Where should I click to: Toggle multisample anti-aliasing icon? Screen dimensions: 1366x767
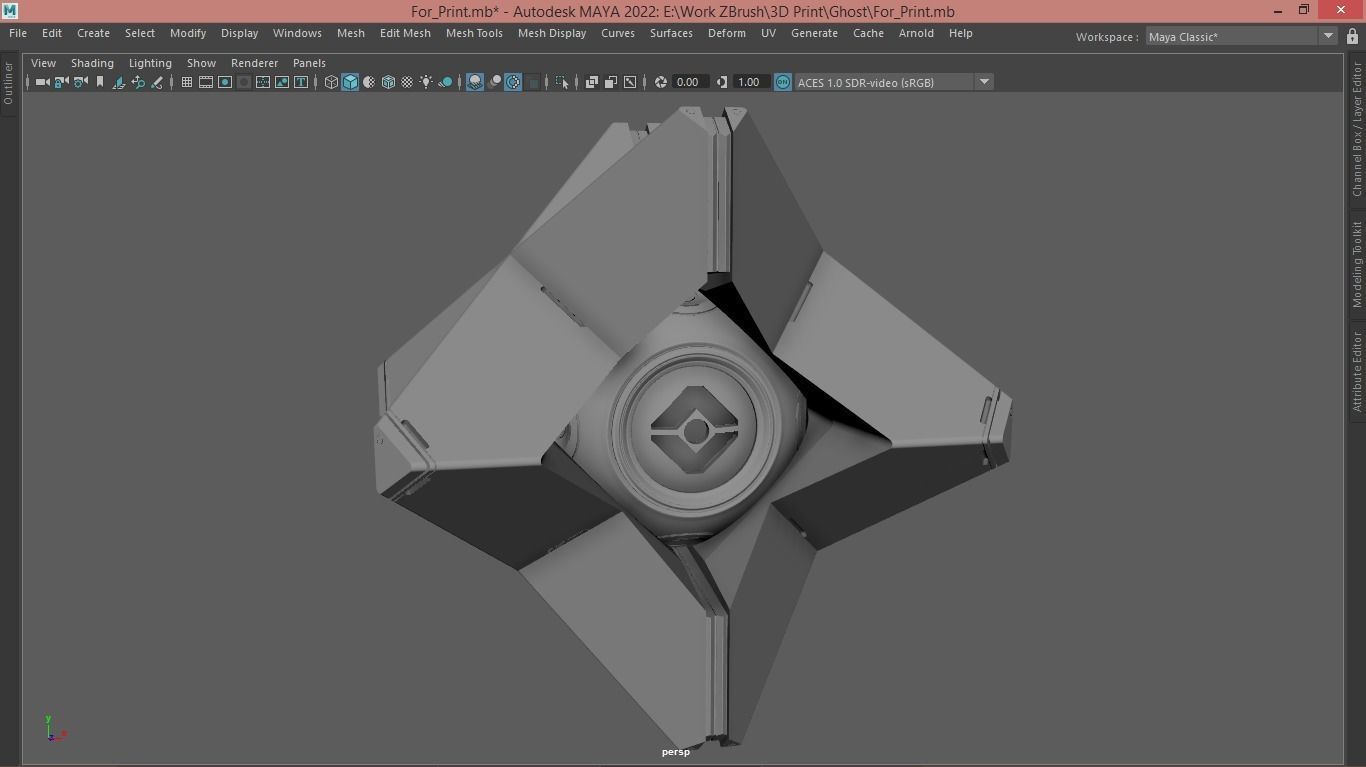(513, 82)
